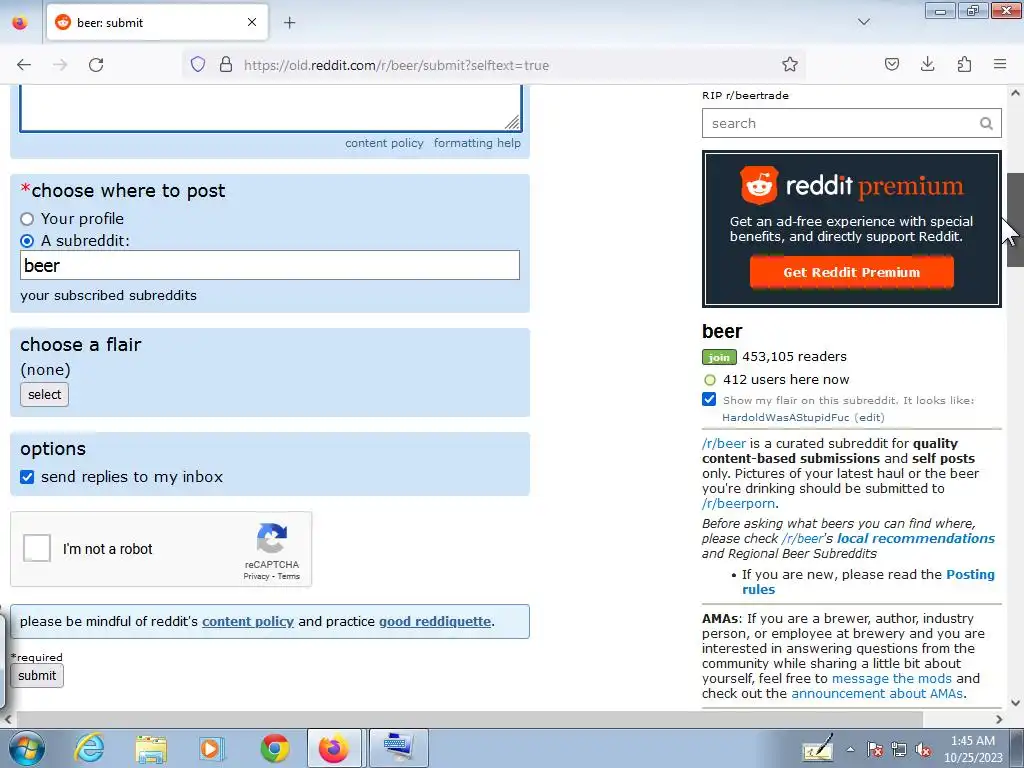Open the extensions puzzle icon
The image size is (1024, 768).
click(x=964, y=64)
